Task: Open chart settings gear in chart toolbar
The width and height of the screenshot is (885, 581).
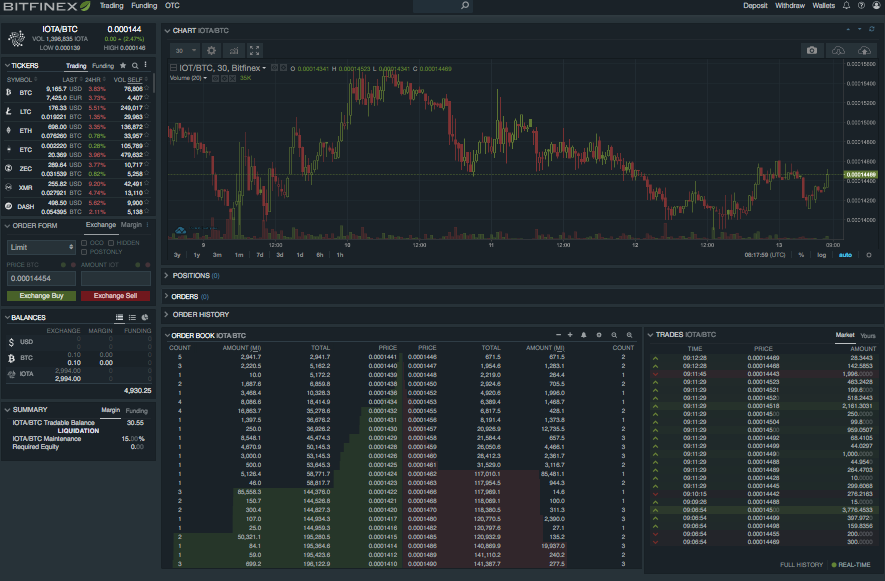Action: click(x=212, y=50)
